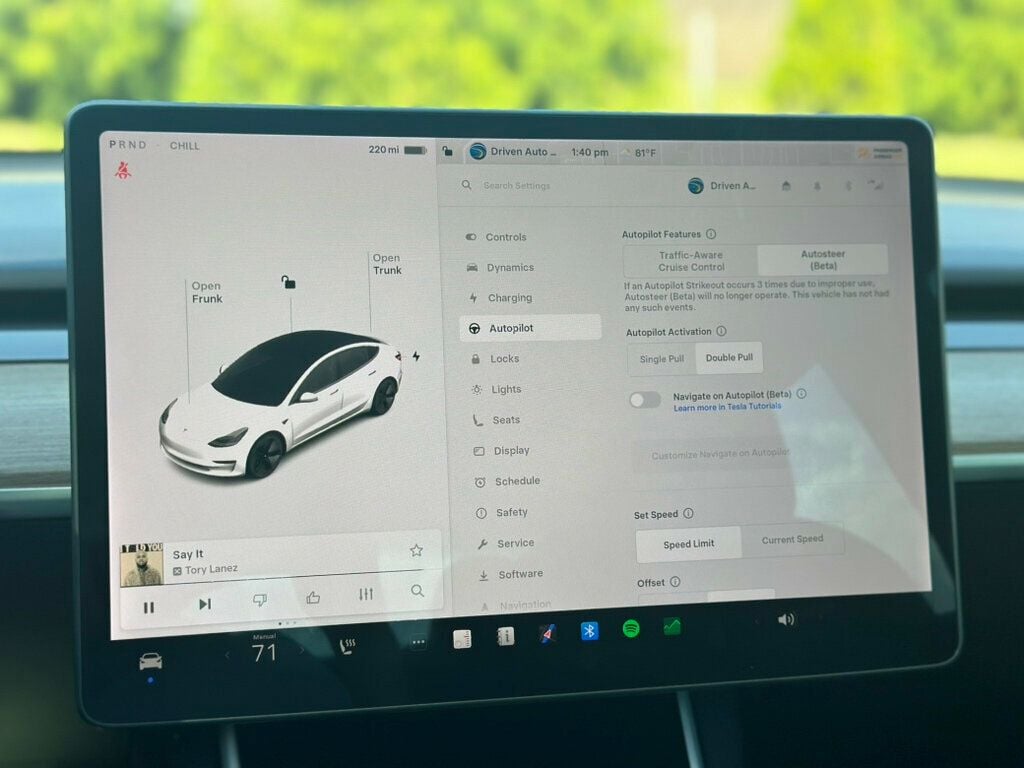This screenshot has height=768, width=1024.
Task: Click Learn more in Tesla Tutorials
Action: click(727, 406)
